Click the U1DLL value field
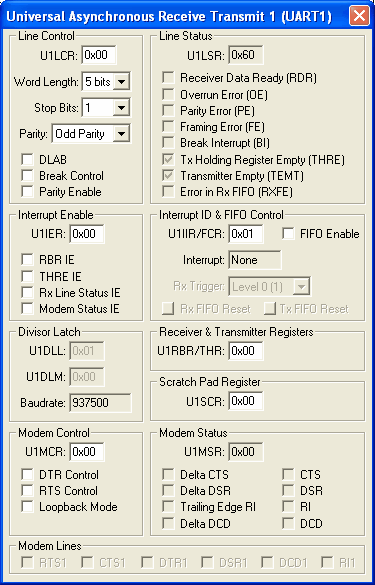 coord(87,351)
